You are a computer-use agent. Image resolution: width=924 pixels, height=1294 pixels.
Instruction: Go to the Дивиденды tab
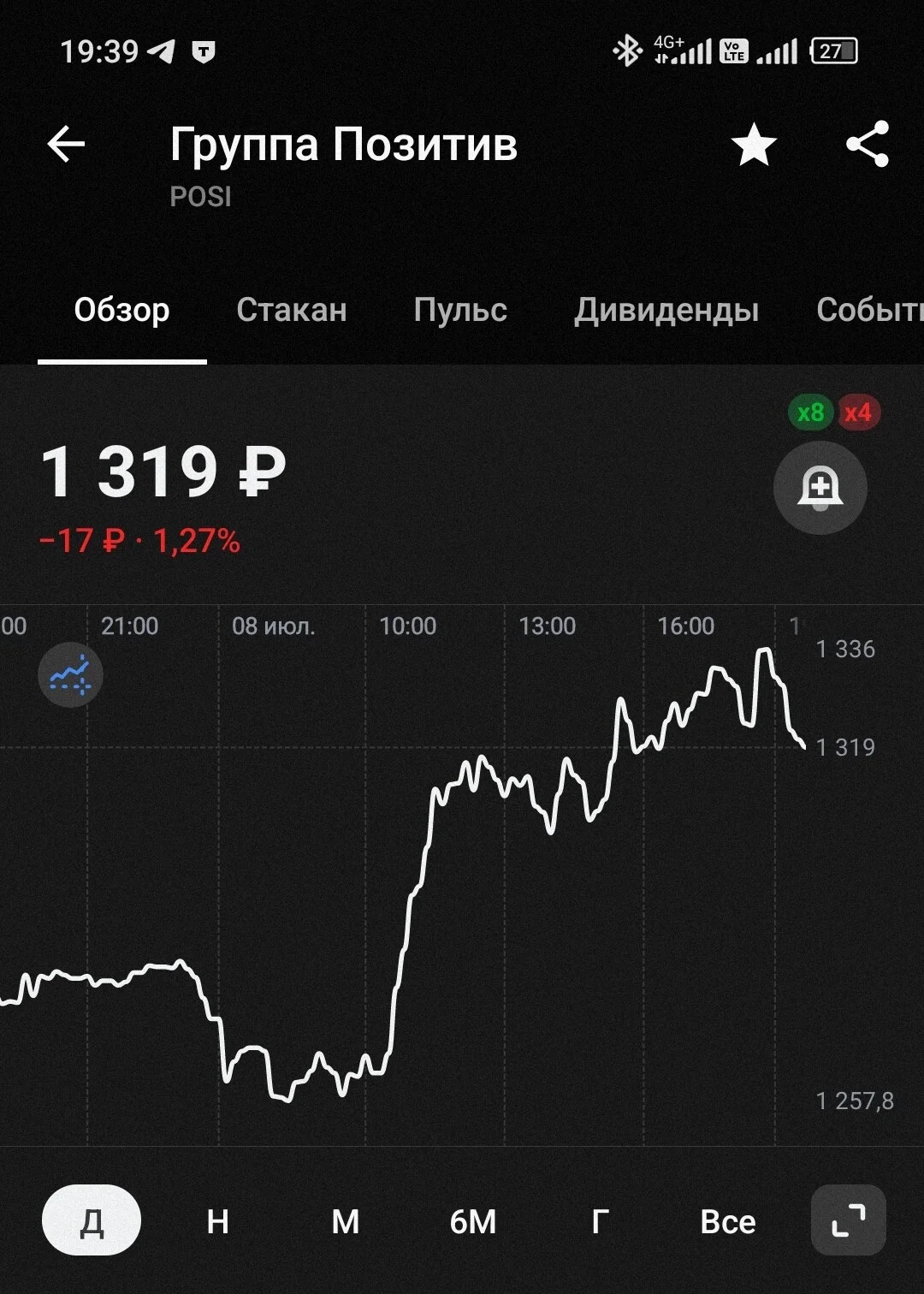(x=666, y=310)
